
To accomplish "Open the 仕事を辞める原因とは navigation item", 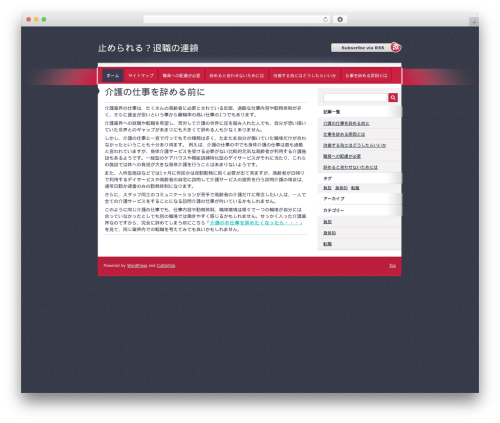I will [366, 76].
